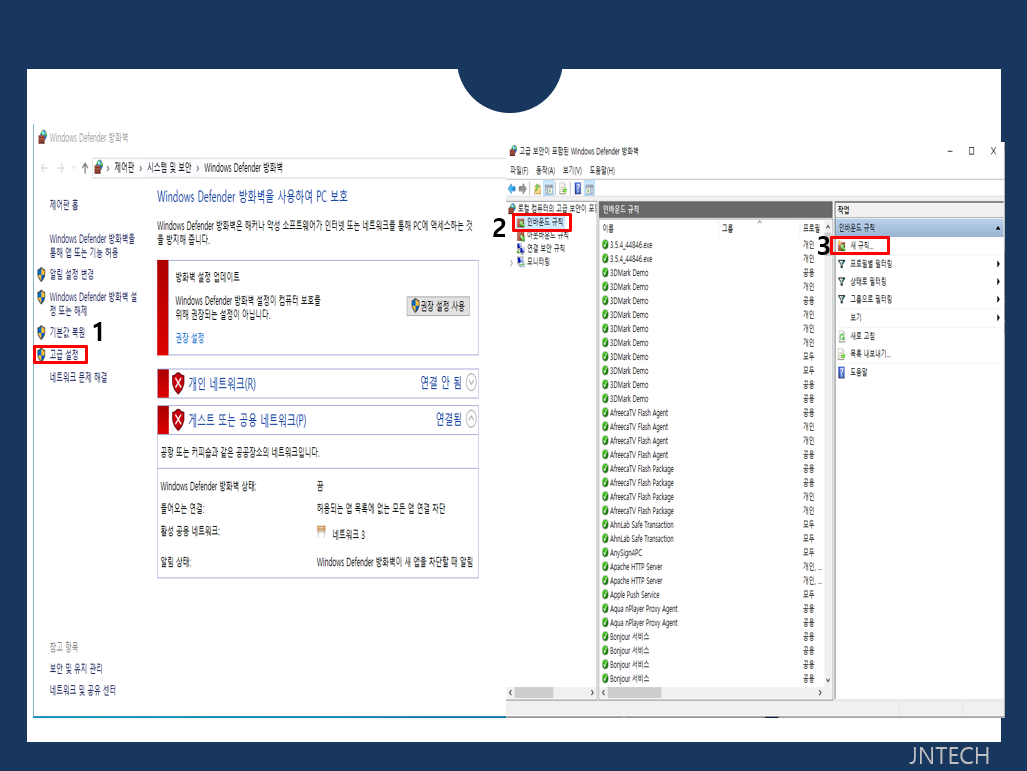Select 연결 보안 규칙 in the console tree

[546, 248]
